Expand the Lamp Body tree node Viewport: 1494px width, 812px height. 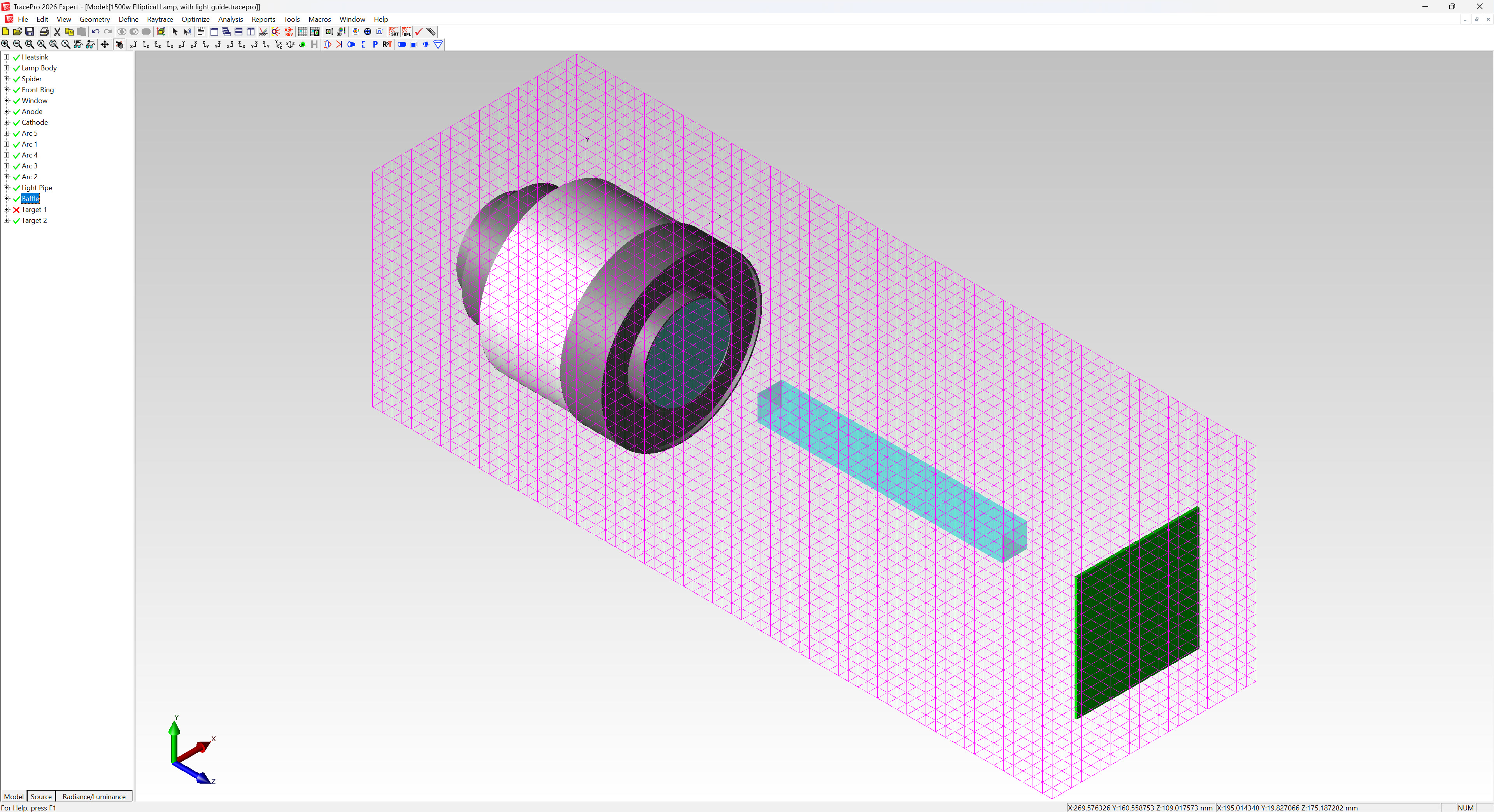[6, 68]
